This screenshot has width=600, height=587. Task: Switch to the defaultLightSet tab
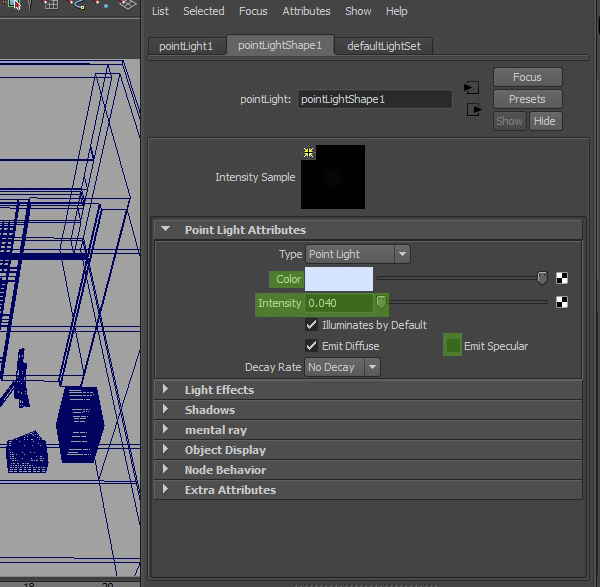pyautogui.click(x=384, y=46)
